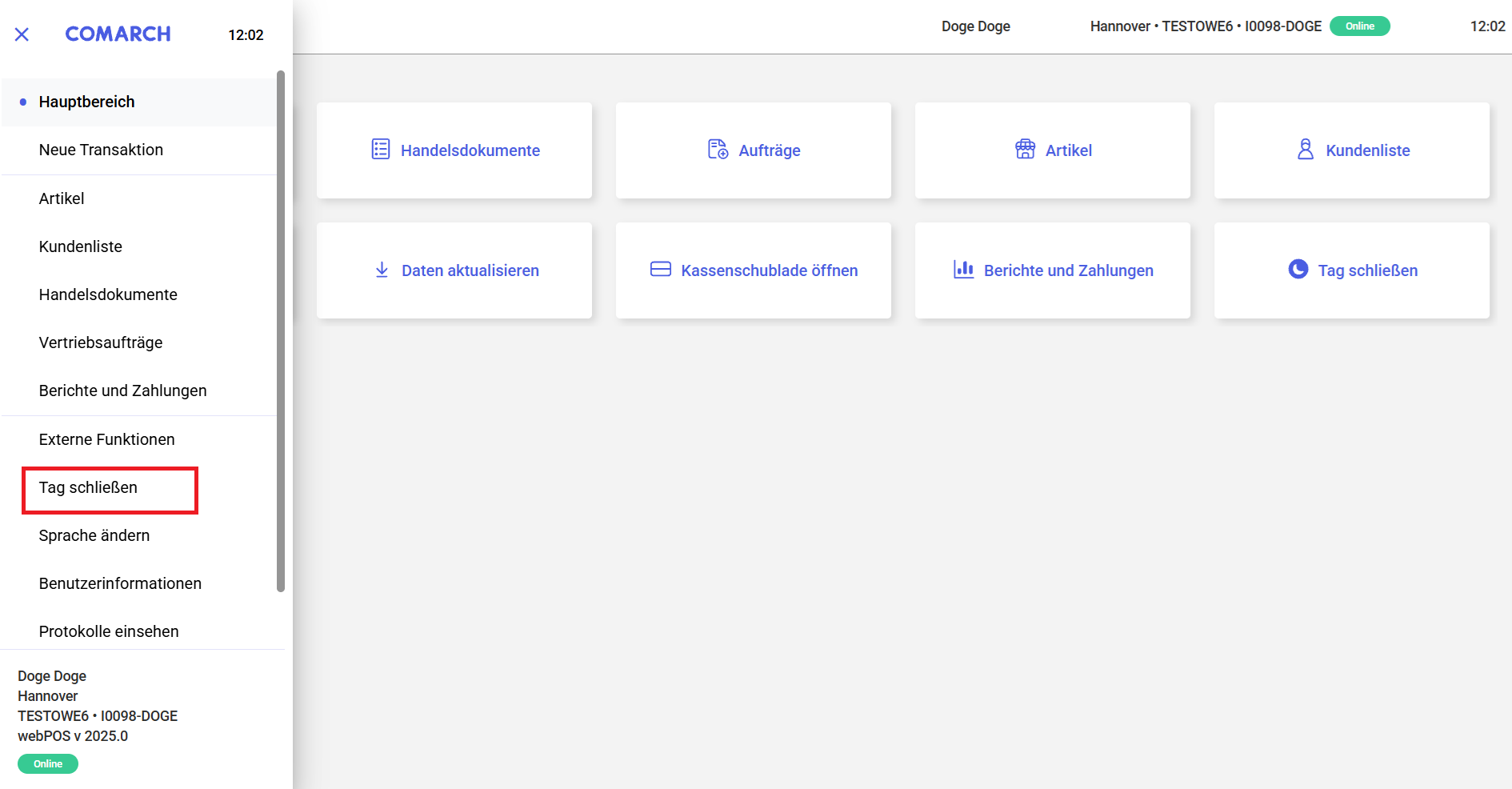Click the Artikel shop icon on tile
Viewport: 1512px width, 789px height.
(1025, 150)
